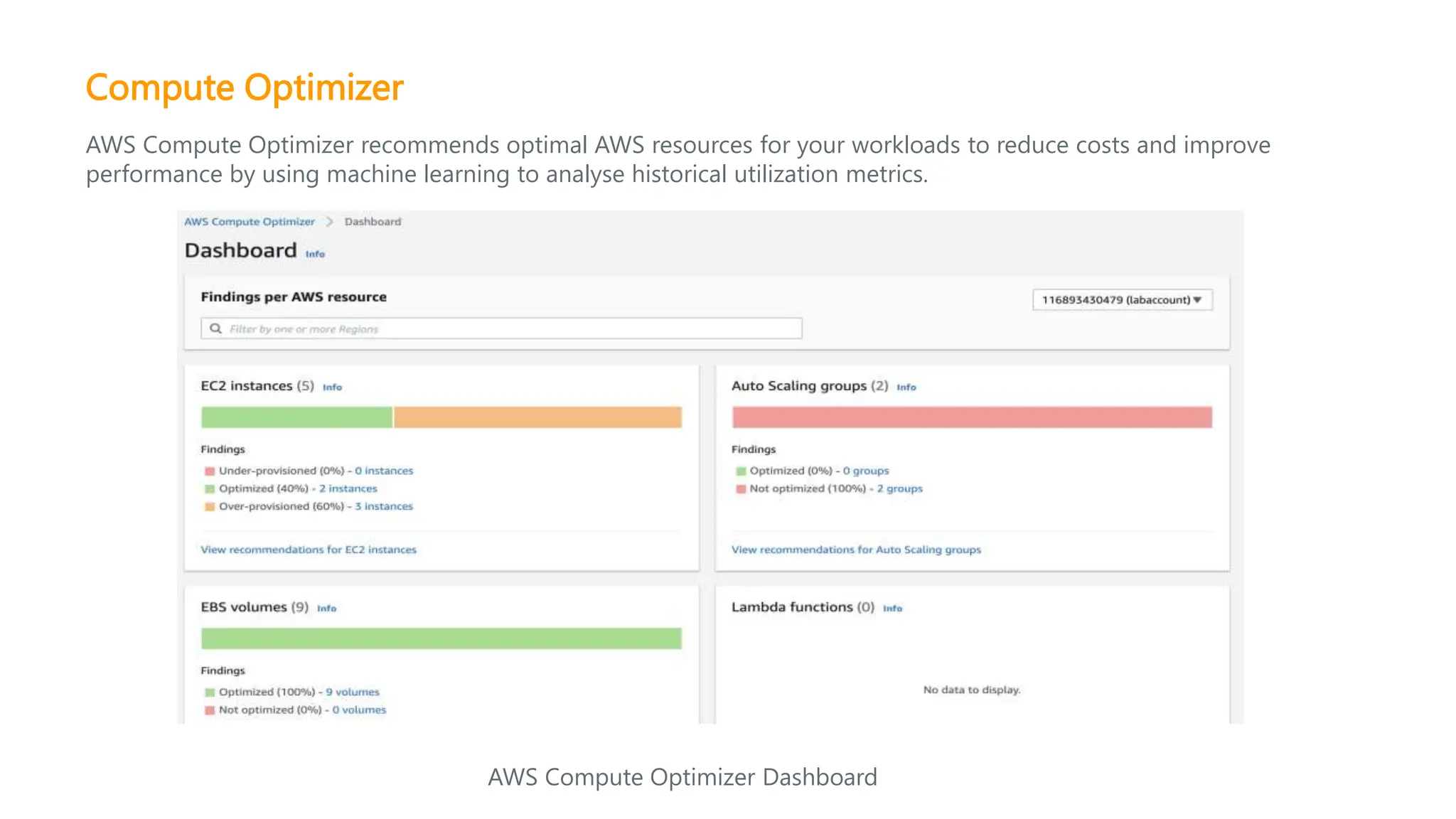Image resolution: width=1456 pixels, height=819 pixels.
Task: Click the green EBS volumes findings bar
Action: [441, 638]
